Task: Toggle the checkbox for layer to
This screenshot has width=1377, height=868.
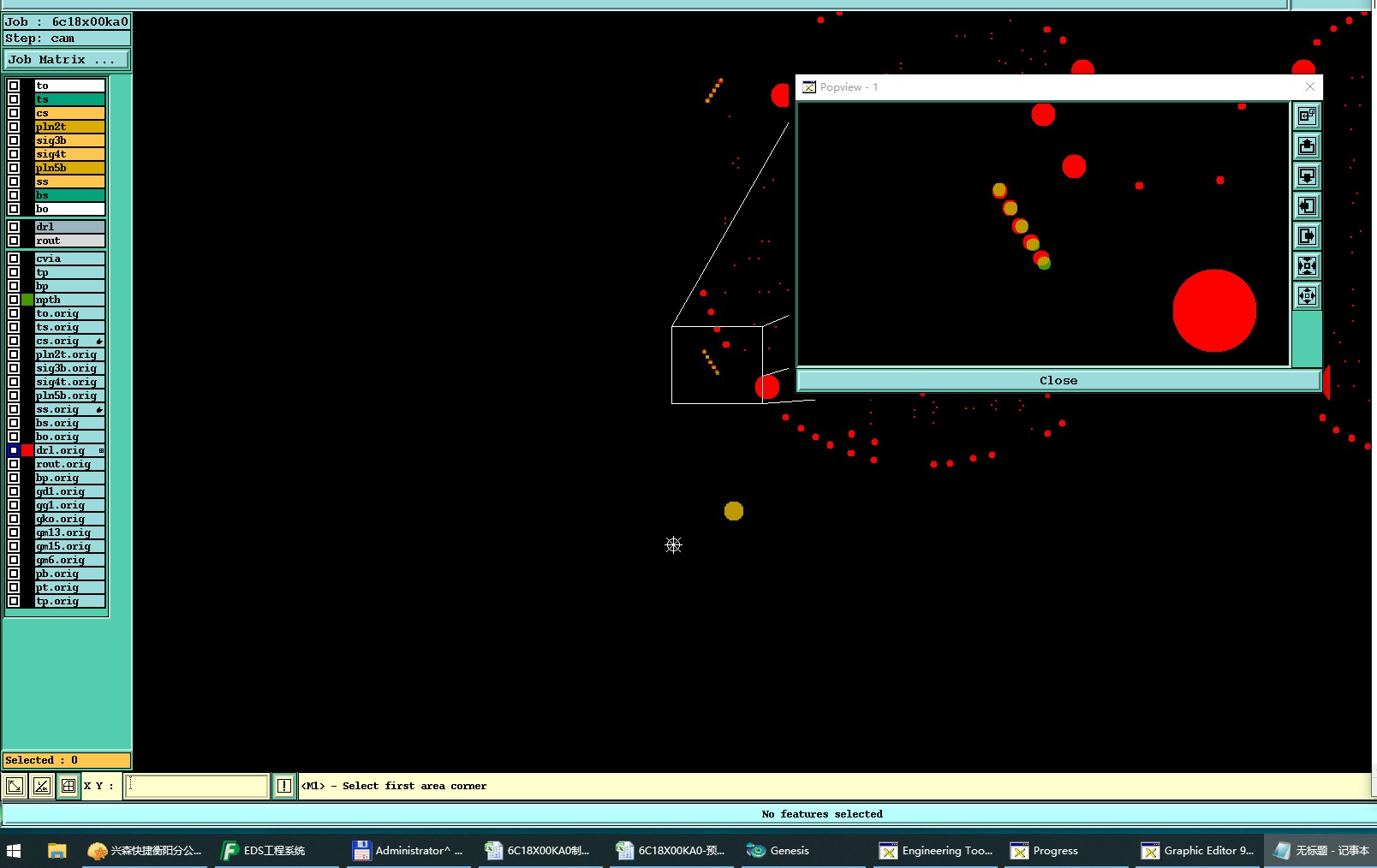Action: point(14,86)
